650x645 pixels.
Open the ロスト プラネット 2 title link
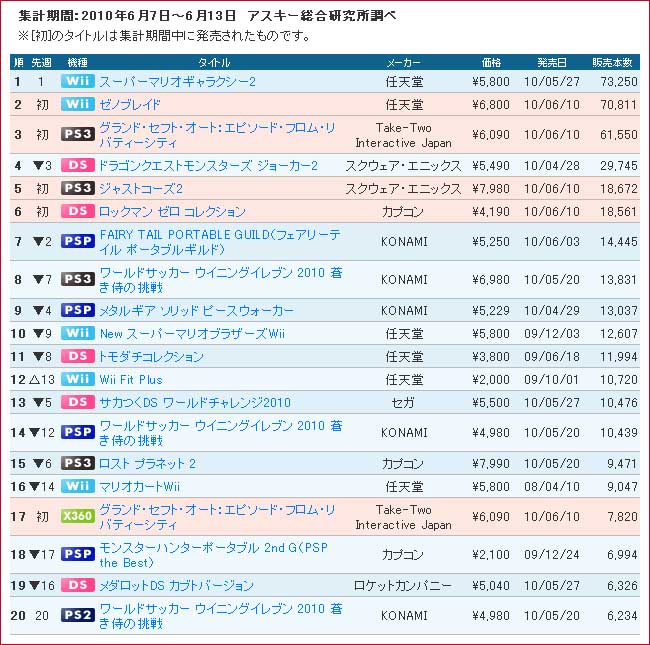click(147, 463)
